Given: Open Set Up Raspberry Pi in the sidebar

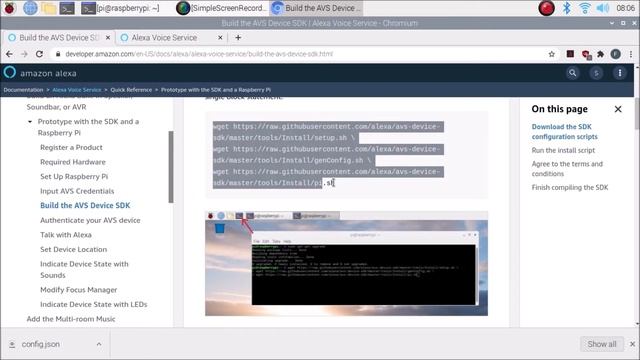Looking at the screenshot, I should point(74,177).
